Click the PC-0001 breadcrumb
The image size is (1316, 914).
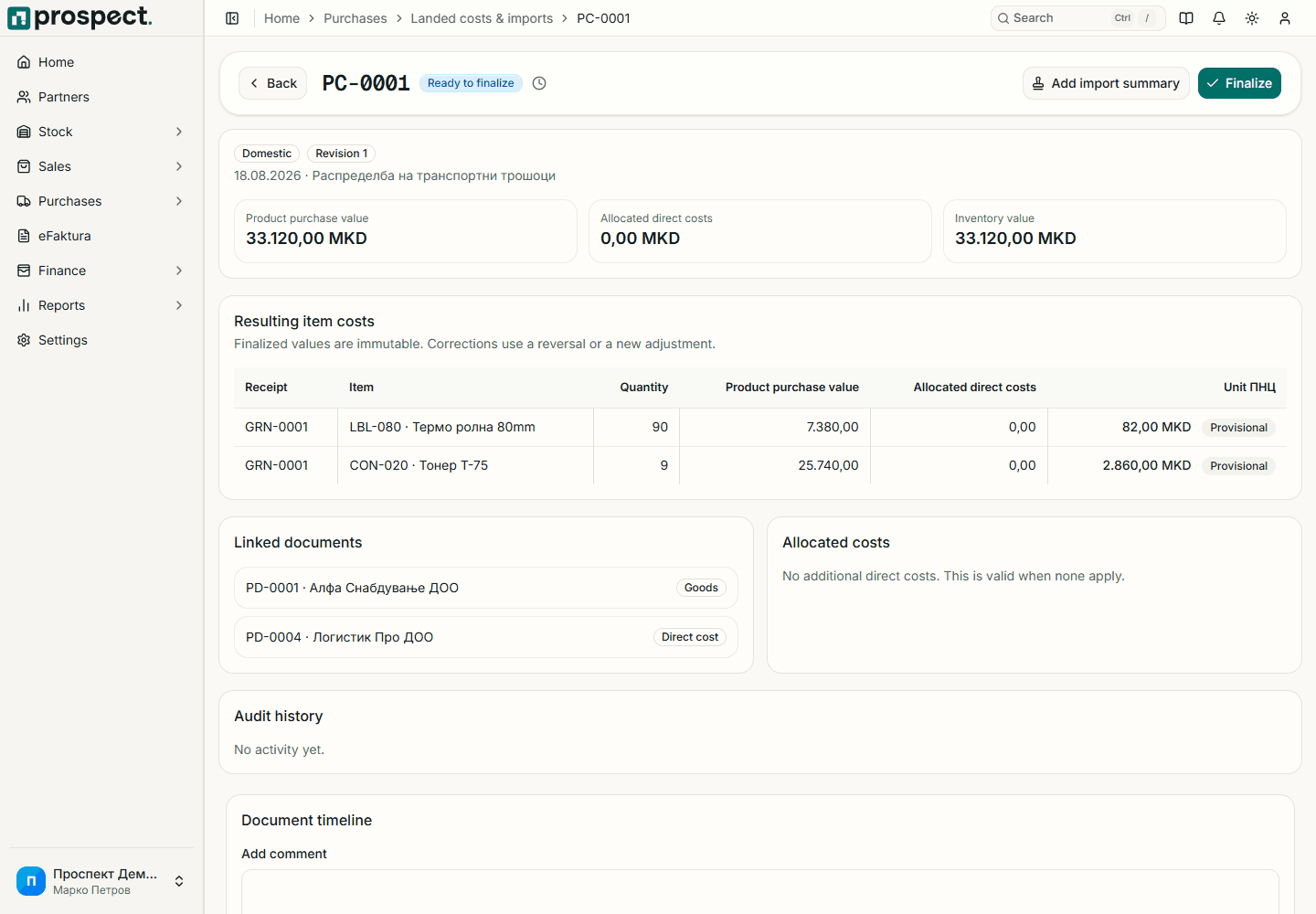603,18
